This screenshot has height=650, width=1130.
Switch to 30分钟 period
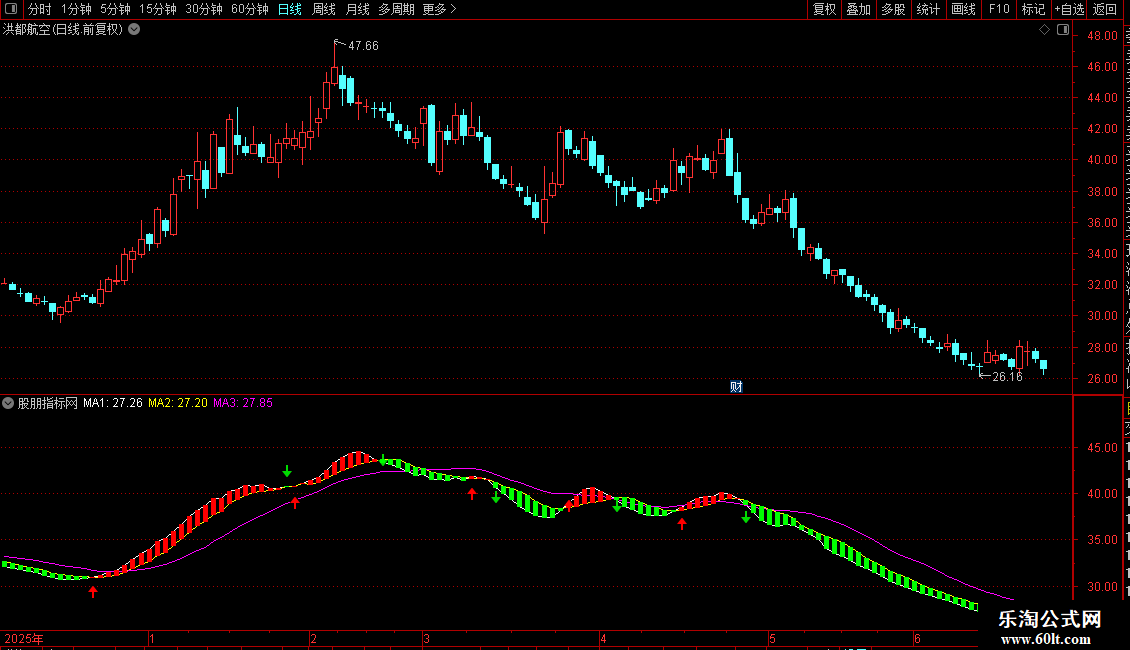pos(203,9)
